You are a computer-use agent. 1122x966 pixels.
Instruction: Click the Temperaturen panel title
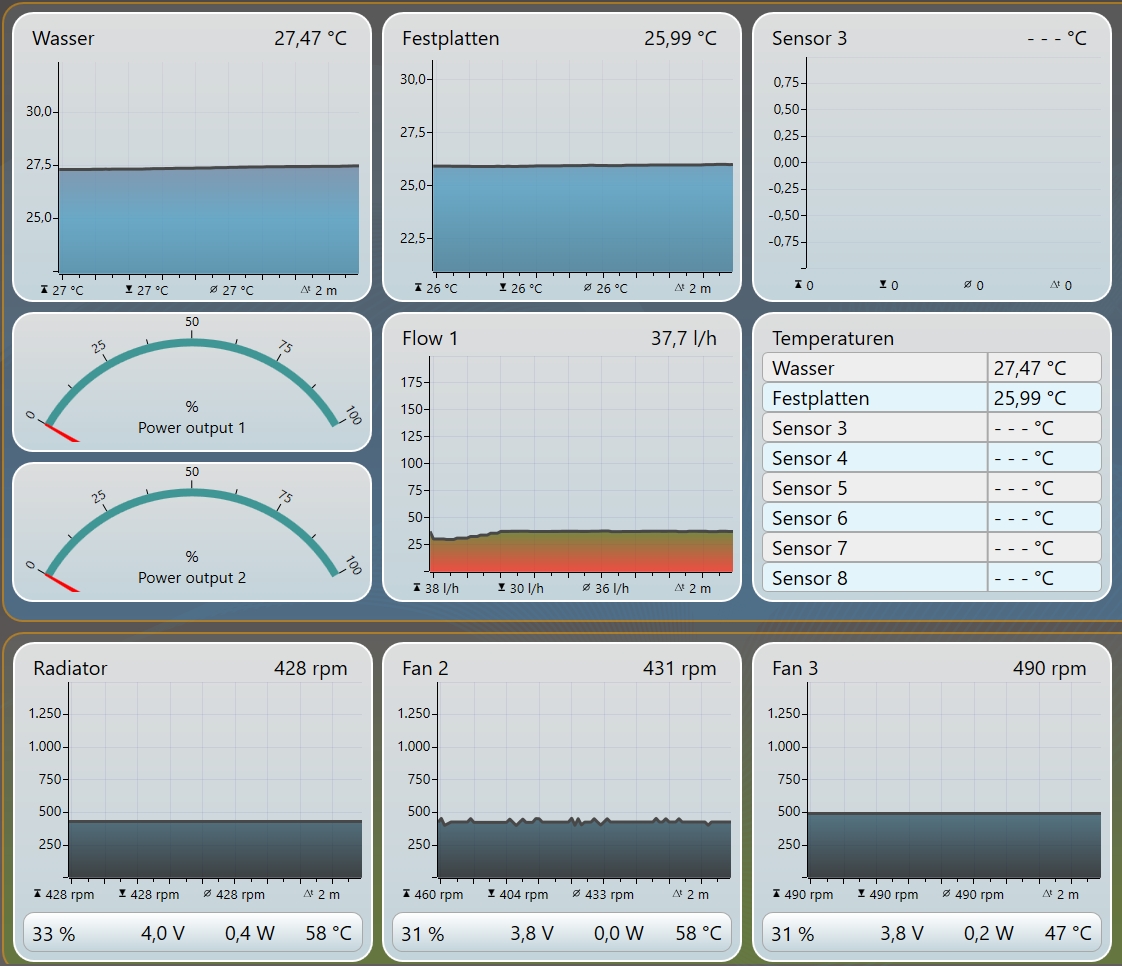click(832, 338)
